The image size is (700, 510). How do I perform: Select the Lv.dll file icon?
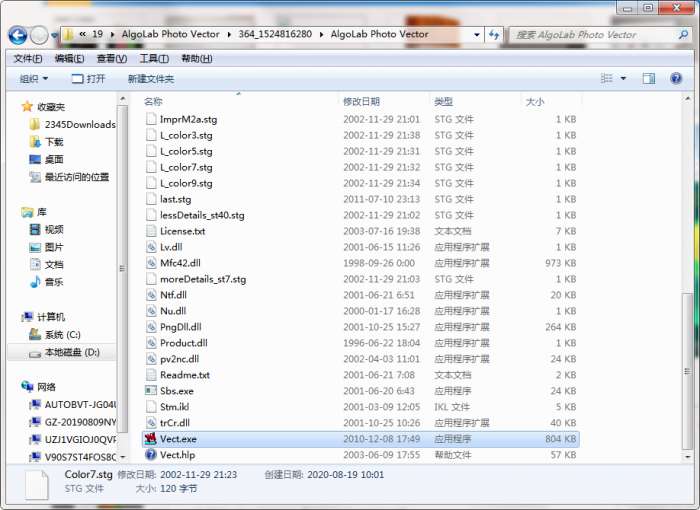pos(151,247)
